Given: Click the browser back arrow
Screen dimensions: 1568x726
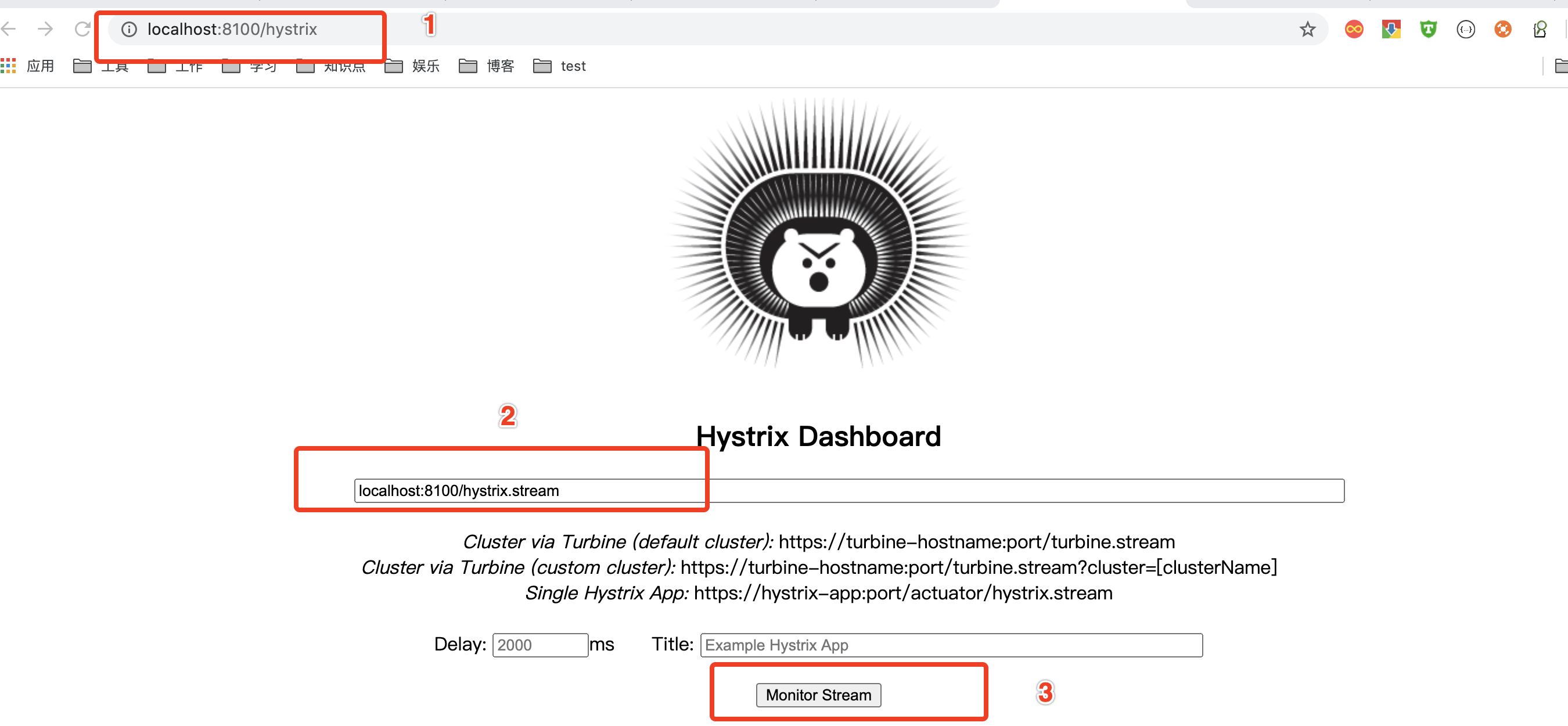Looking at the screenshot, I should [x=9, y=28].
